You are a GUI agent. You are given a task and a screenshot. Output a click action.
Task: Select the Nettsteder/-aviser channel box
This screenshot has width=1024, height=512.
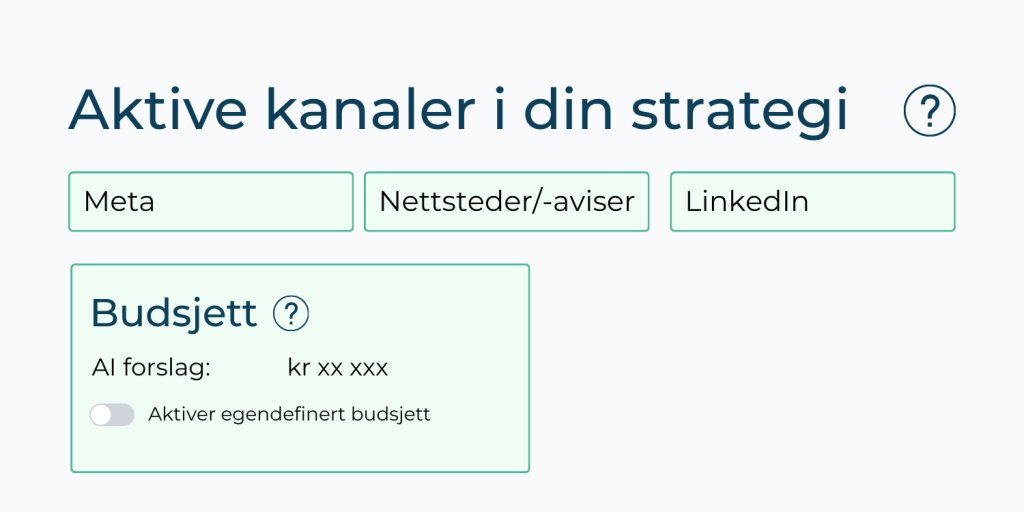[507, 202]
